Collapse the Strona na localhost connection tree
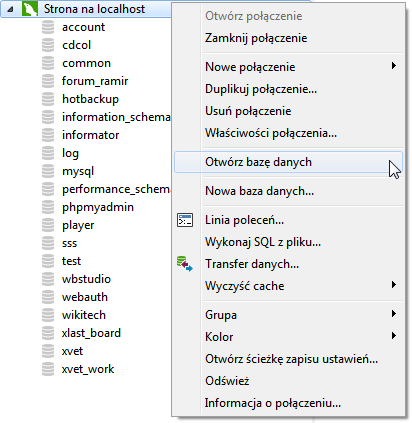Image resolution: width=412 pixels, height=423 pixels. [x=10, y=9]
